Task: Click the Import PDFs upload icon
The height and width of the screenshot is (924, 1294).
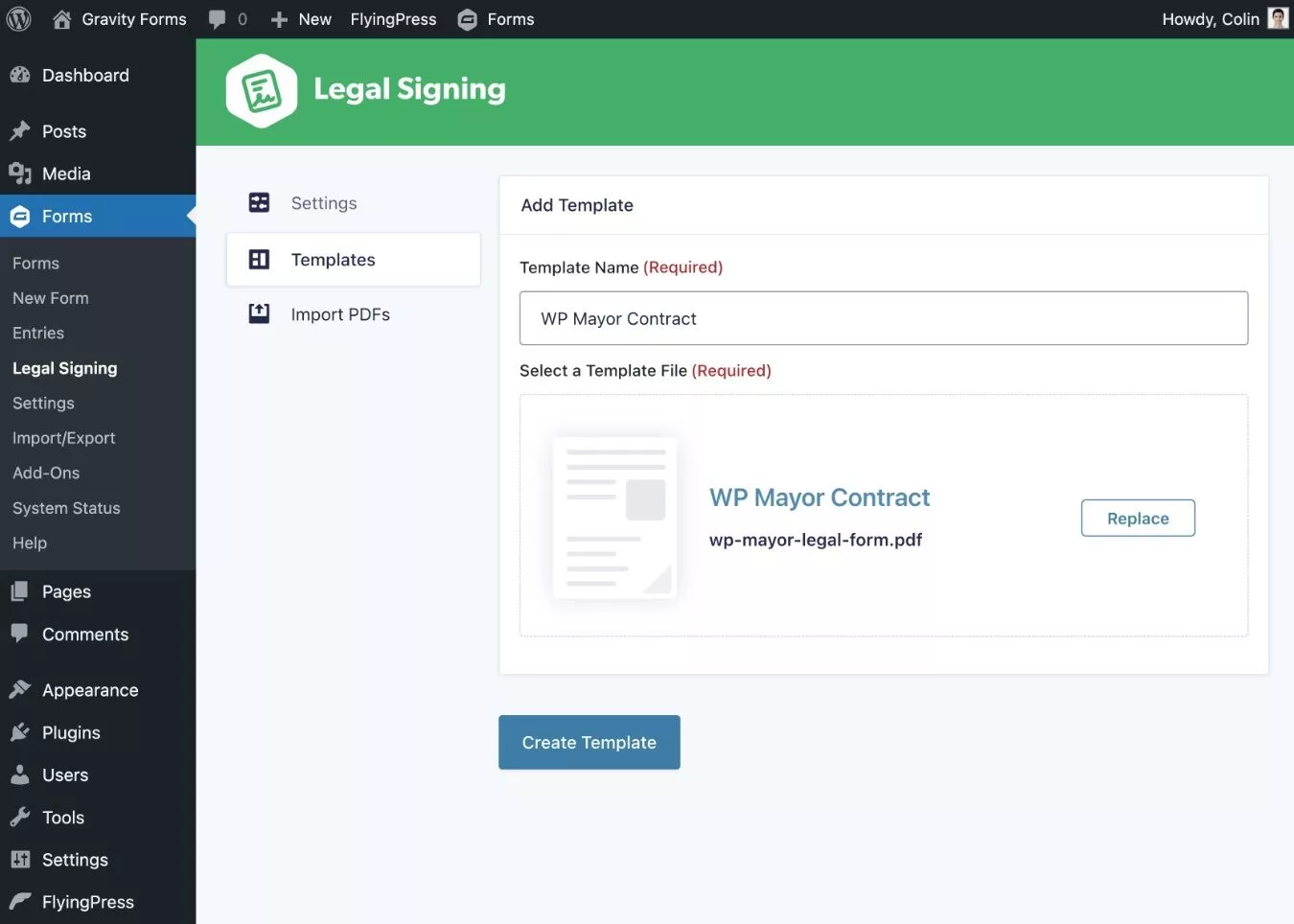Action: click(x=259, y=313)
